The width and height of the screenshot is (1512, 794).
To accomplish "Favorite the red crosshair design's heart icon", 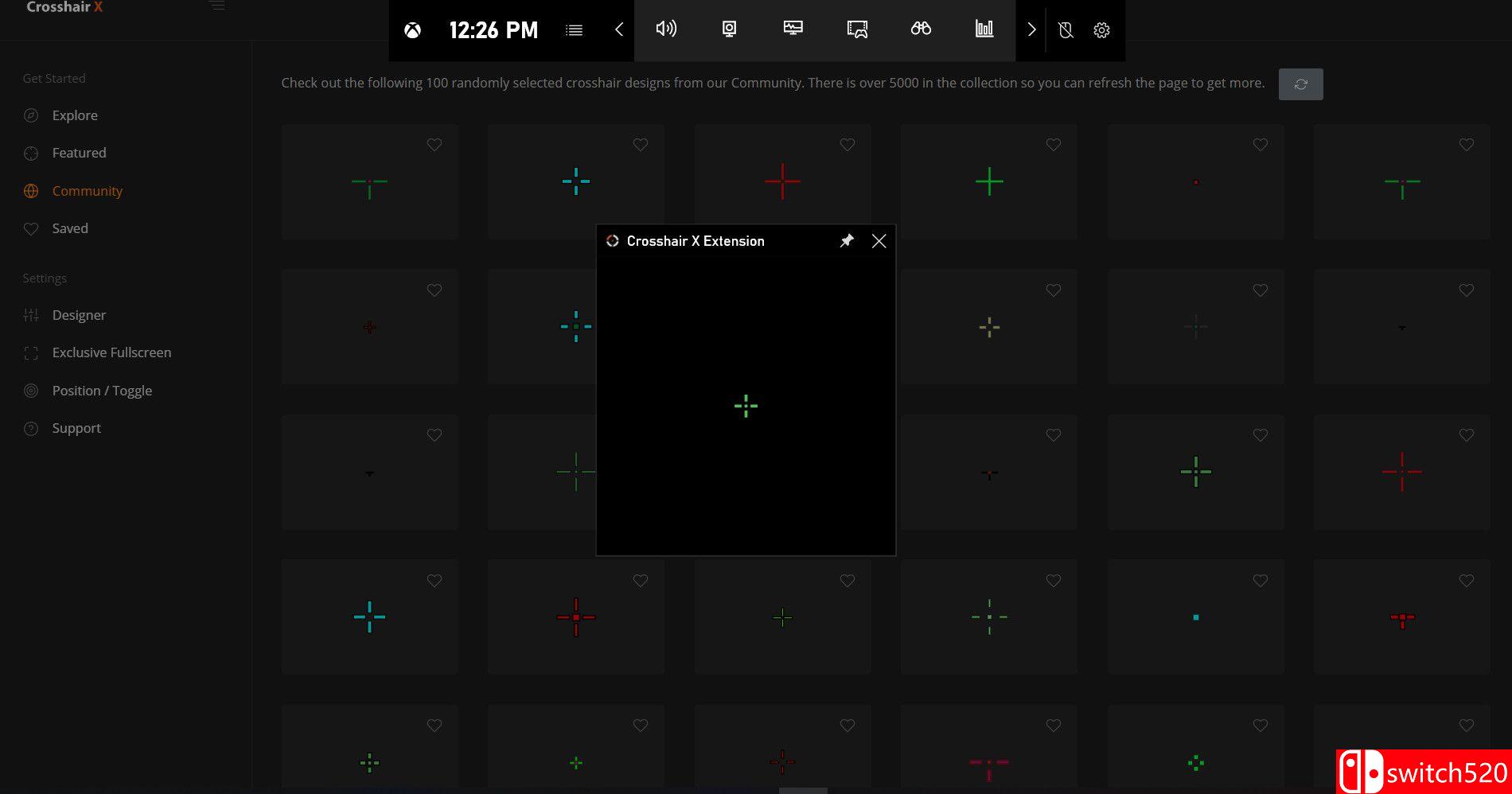I will (846, 144).
